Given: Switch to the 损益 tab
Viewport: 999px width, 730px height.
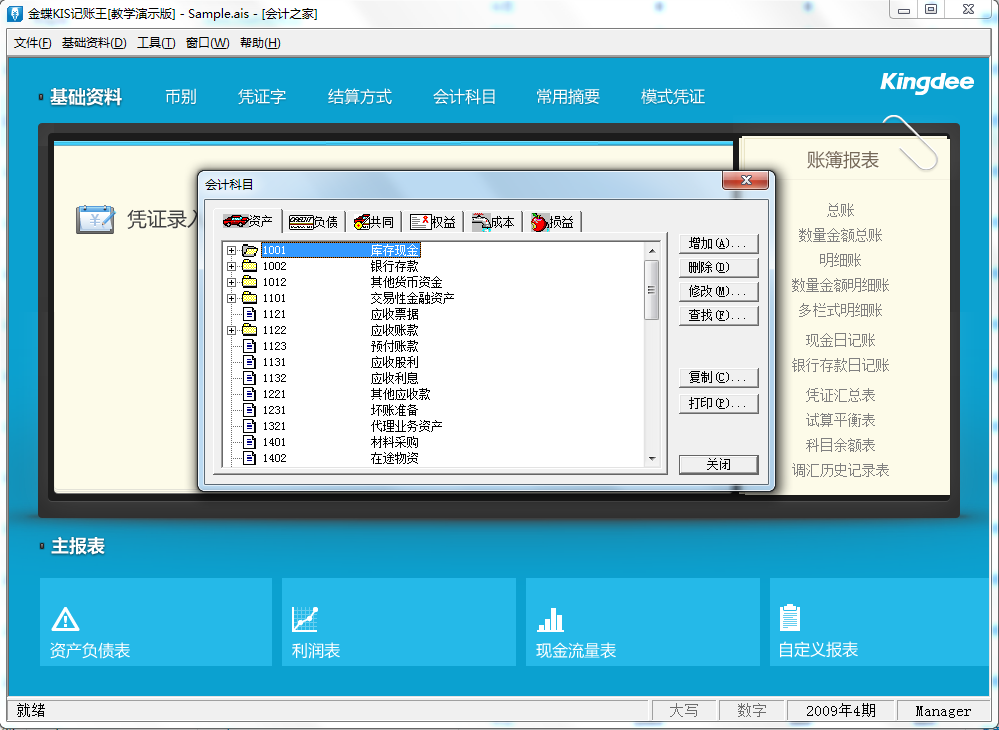Looking at the screenshot, I should coord(552,222).
